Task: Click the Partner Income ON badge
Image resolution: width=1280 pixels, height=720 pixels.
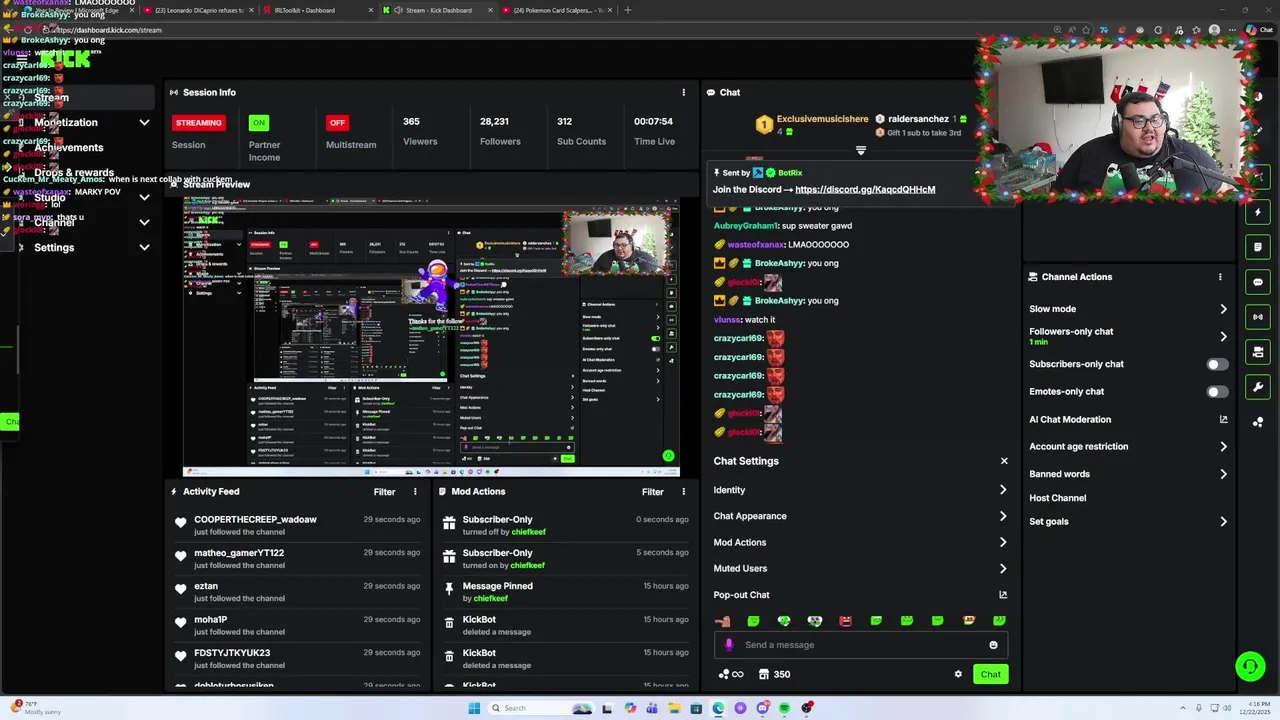Action: [259, 123]
